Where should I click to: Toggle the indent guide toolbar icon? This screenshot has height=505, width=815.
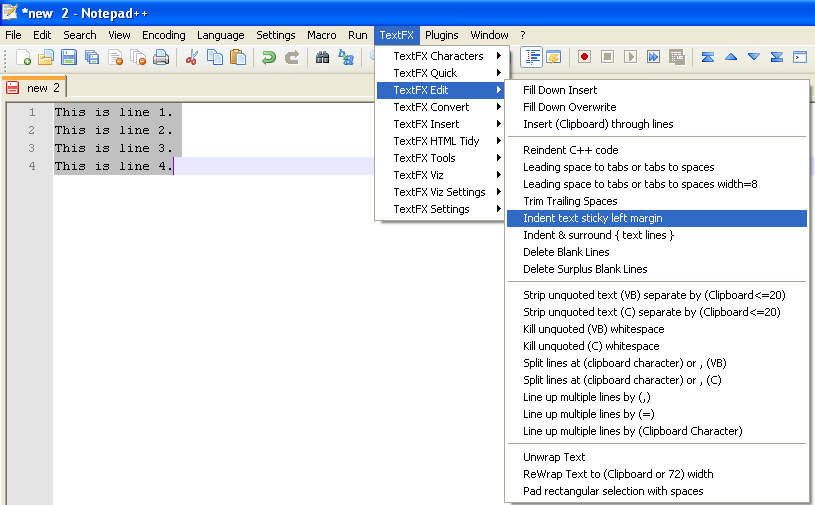532,57
